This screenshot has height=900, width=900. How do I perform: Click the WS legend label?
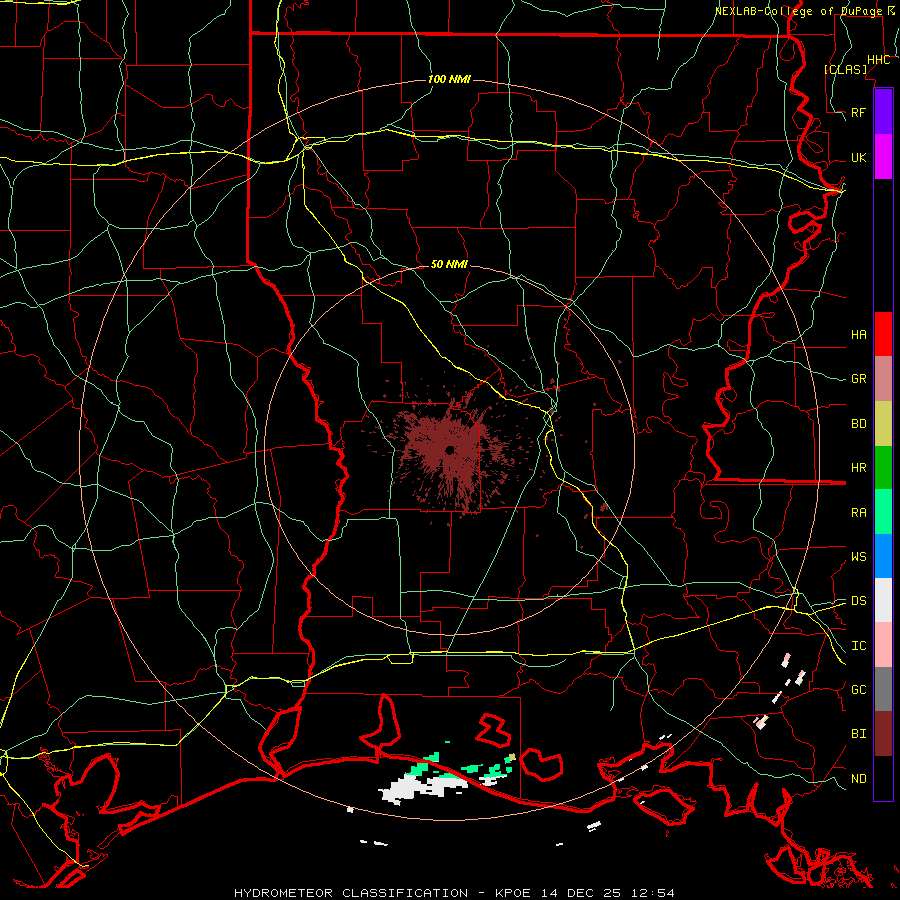(x=858, y=556)
